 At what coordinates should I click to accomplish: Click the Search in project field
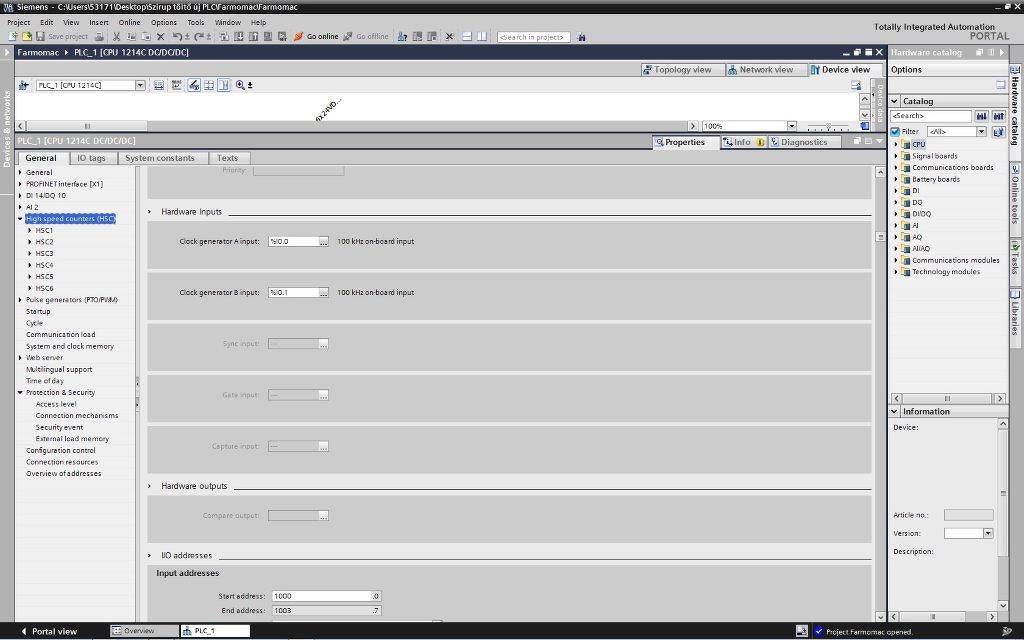533,37
